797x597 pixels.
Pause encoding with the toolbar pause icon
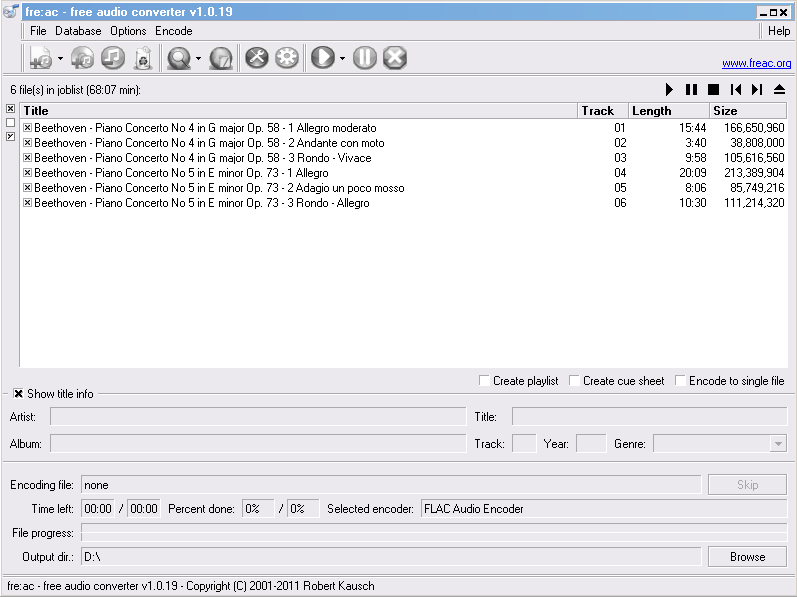click(x=365, y=58)
